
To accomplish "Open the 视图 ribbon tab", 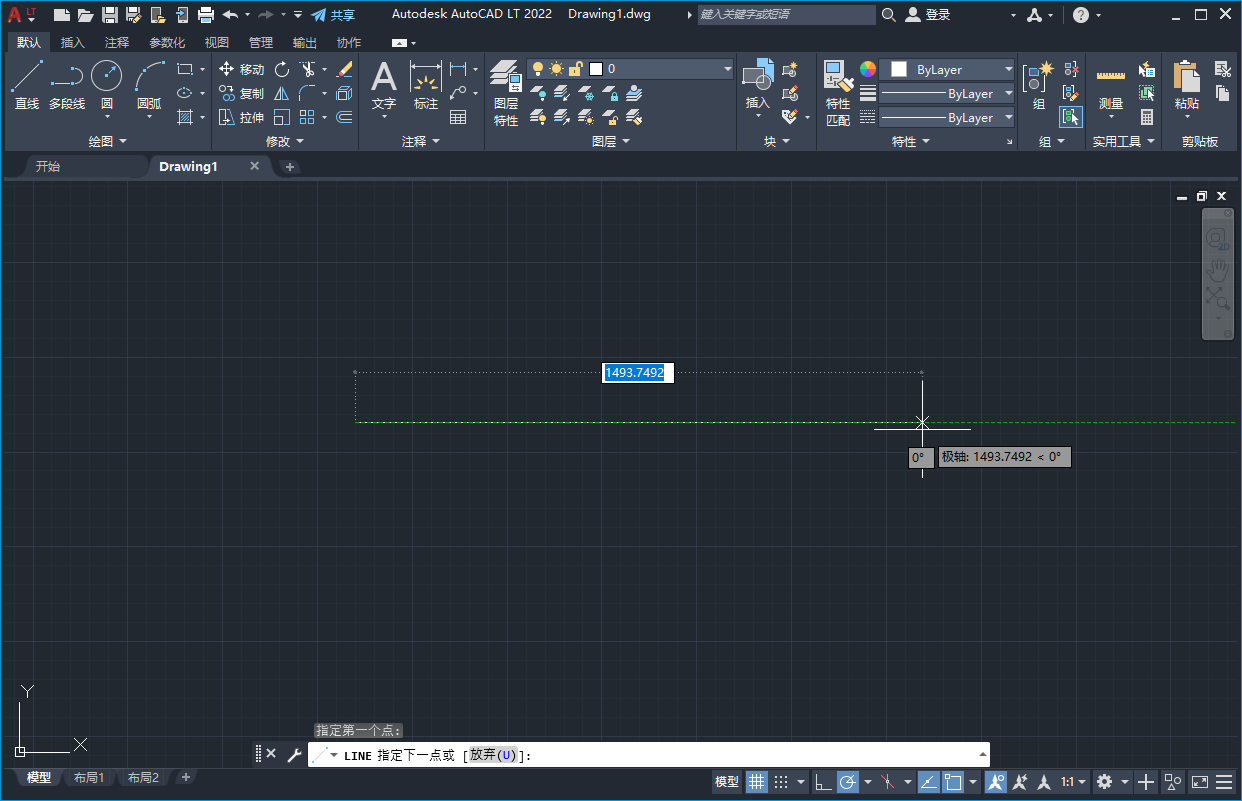I will pos(215,42).
